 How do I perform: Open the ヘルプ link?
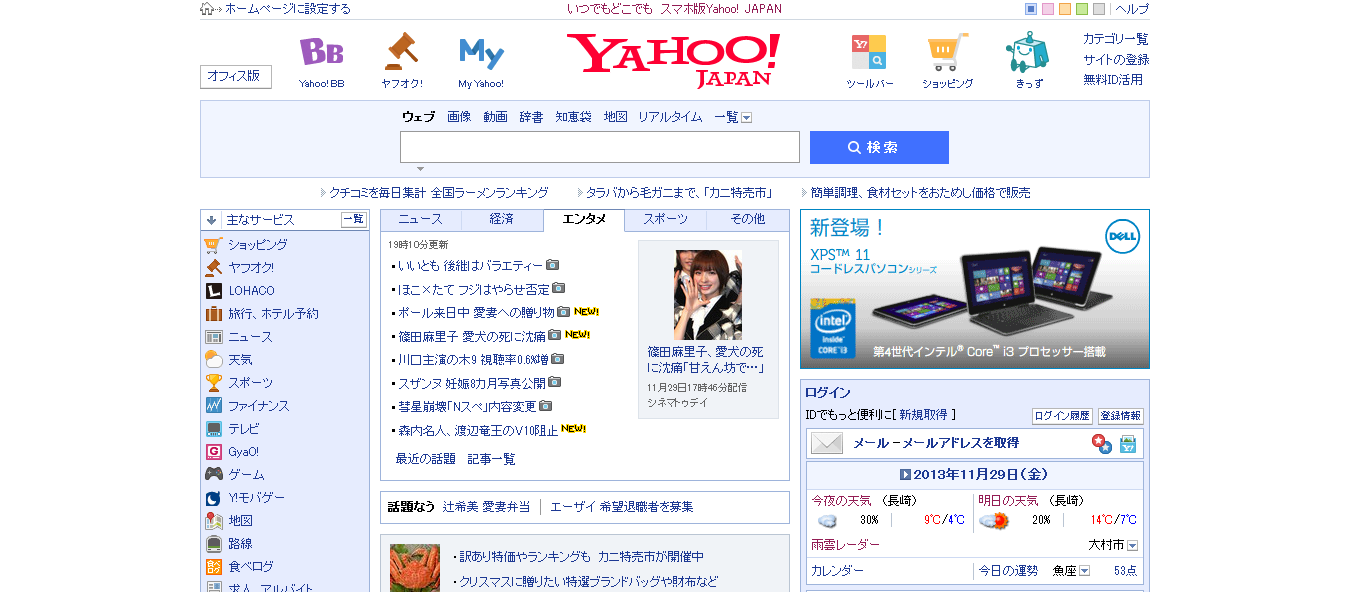1132,9
